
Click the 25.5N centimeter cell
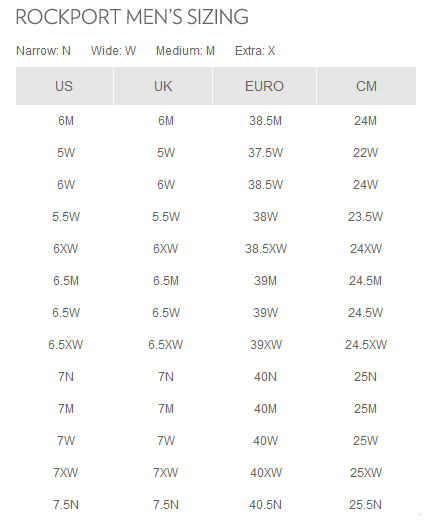point(365,505)
